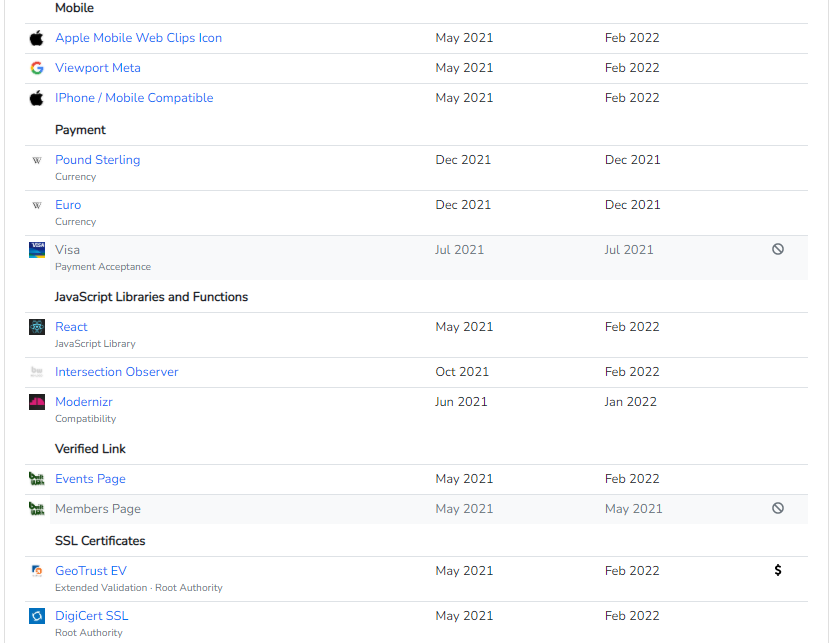Image resolution: width=834 pixels, height=643 pixels.
Task: Click May 2021 date in DigiCert SSL row
Action: coord(464,616)
